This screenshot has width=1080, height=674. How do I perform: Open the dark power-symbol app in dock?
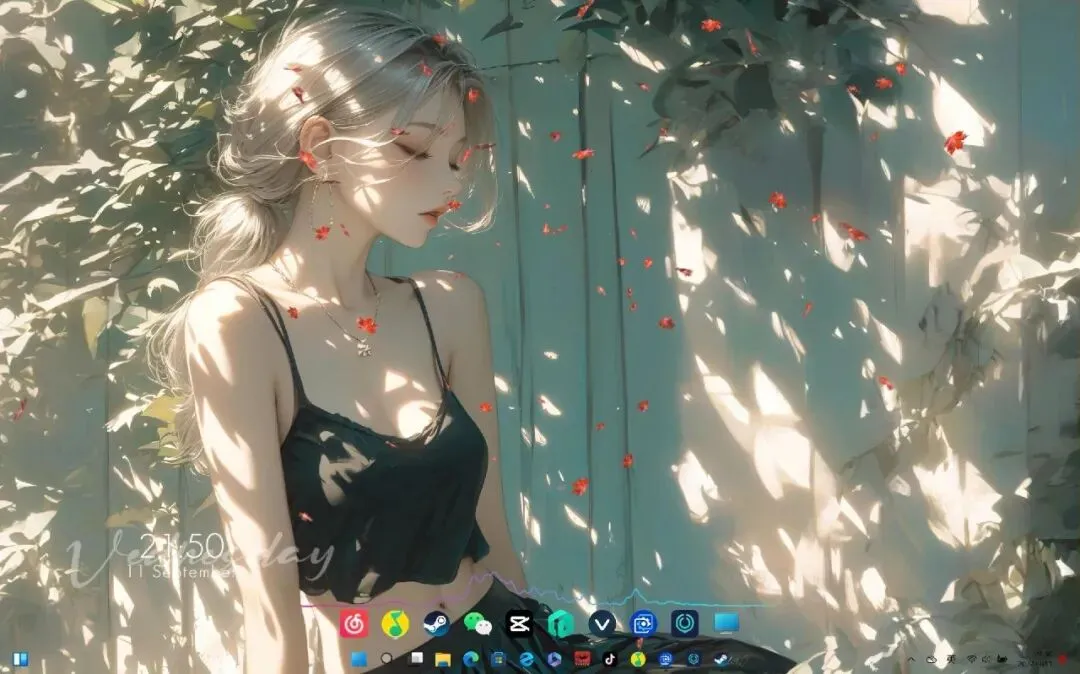[x=685, y=624]
